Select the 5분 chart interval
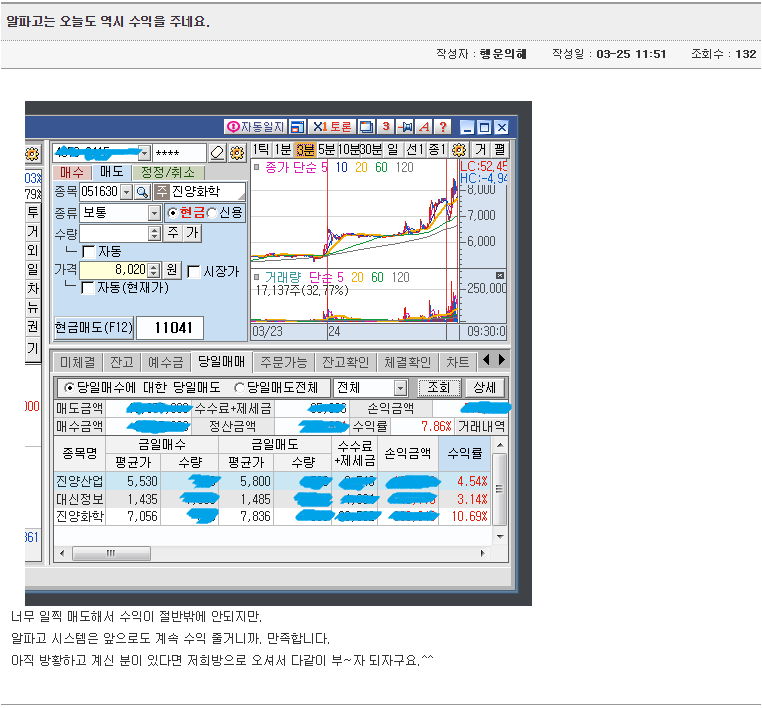The width and height of the screenshot is (762, 708). point(327,150)
